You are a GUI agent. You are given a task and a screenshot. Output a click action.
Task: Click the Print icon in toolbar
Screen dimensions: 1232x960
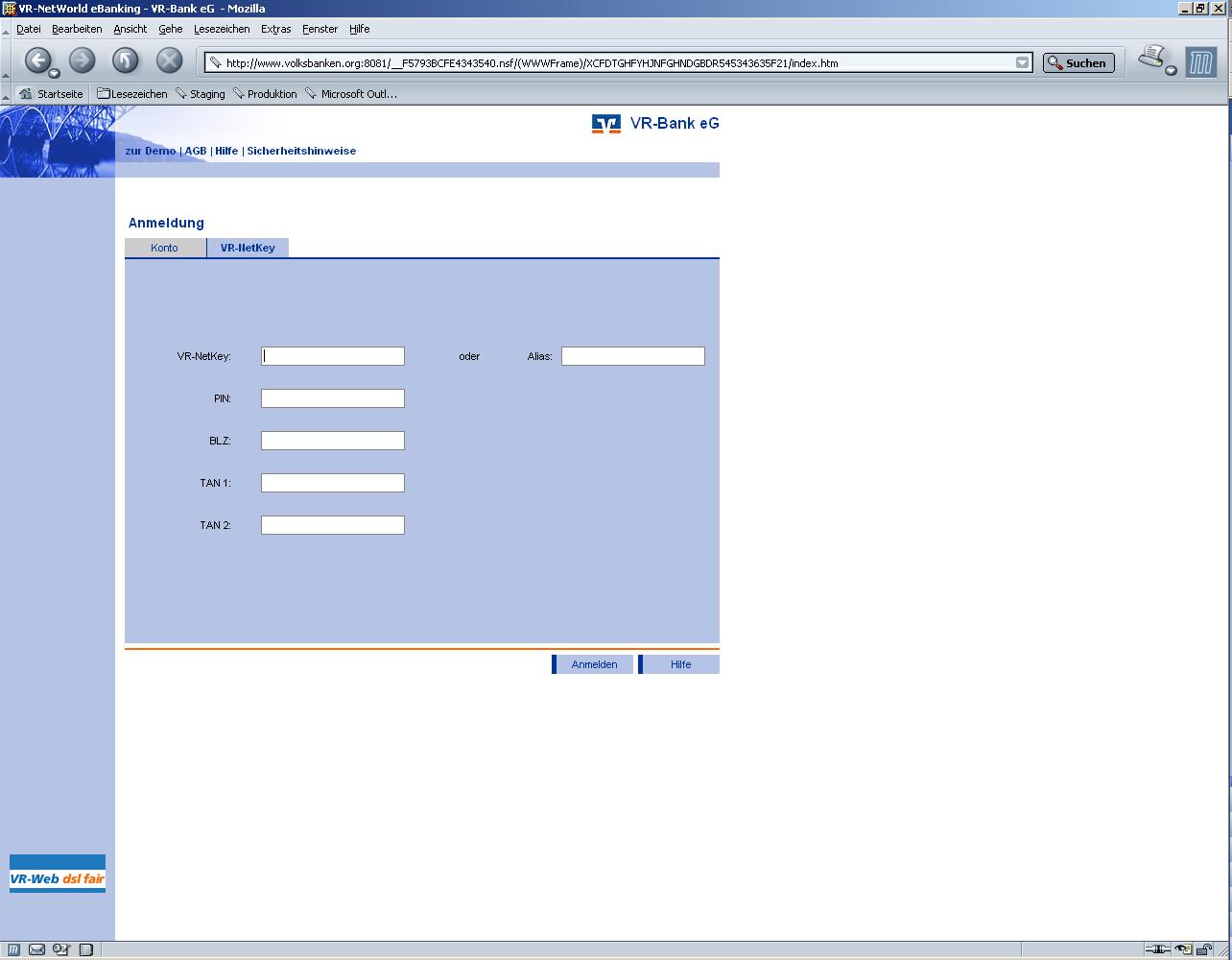1151,58
